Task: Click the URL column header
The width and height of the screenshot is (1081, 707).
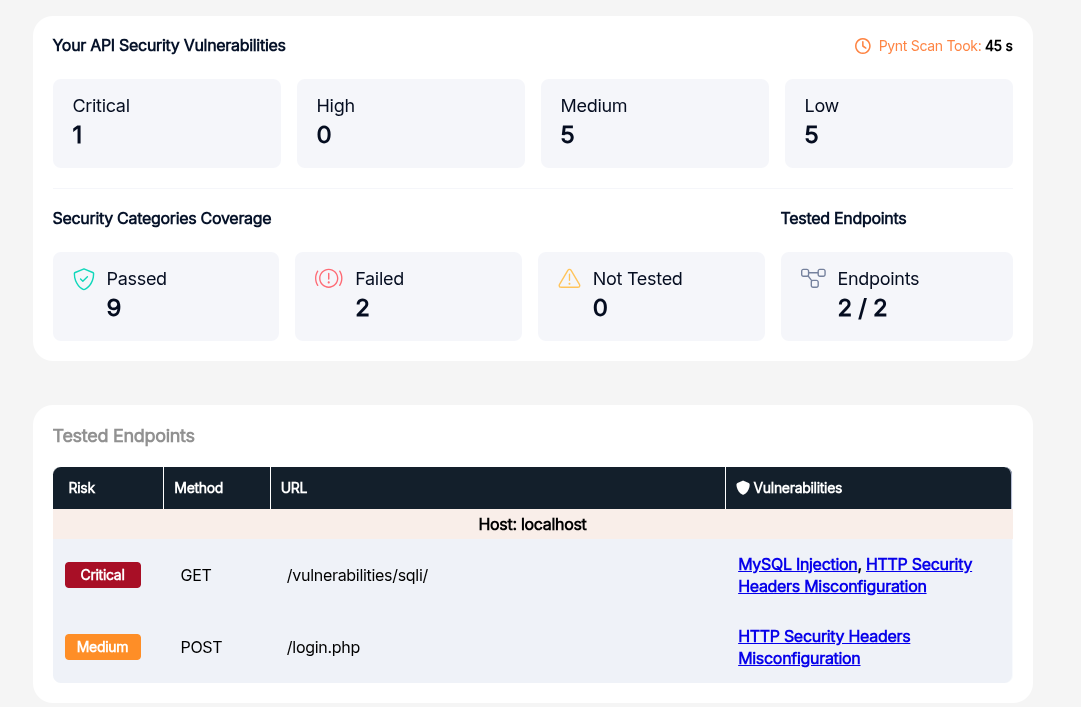Action: pos(294,488)
